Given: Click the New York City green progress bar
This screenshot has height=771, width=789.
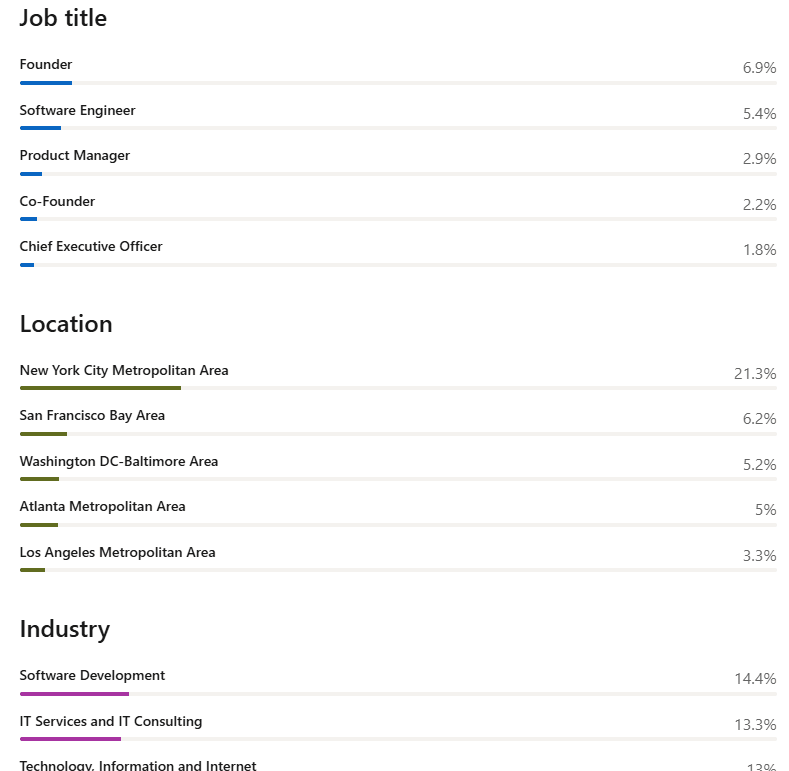Looking at the screenshot, I should [100, 388].
